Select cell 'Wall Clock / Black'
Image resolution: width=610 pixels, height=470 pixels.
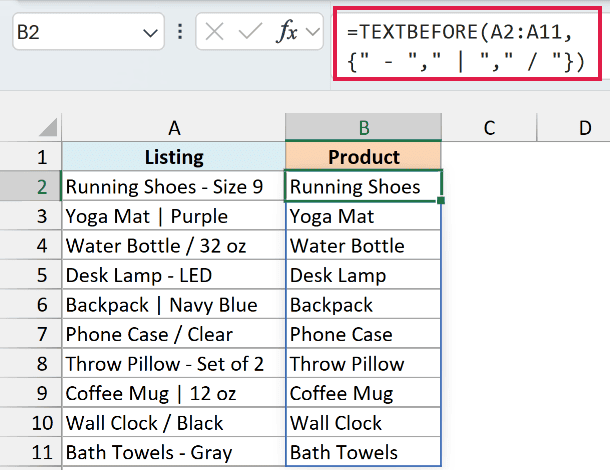tap(174, 423)
